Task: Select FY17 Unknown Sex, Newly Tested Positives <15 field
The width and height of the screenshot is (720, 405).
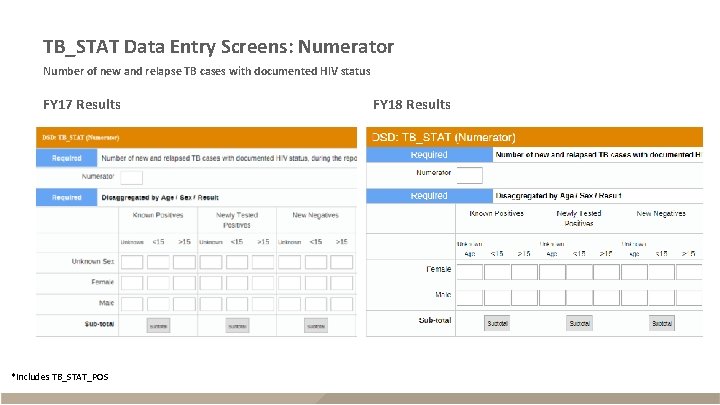Action: 237,262
